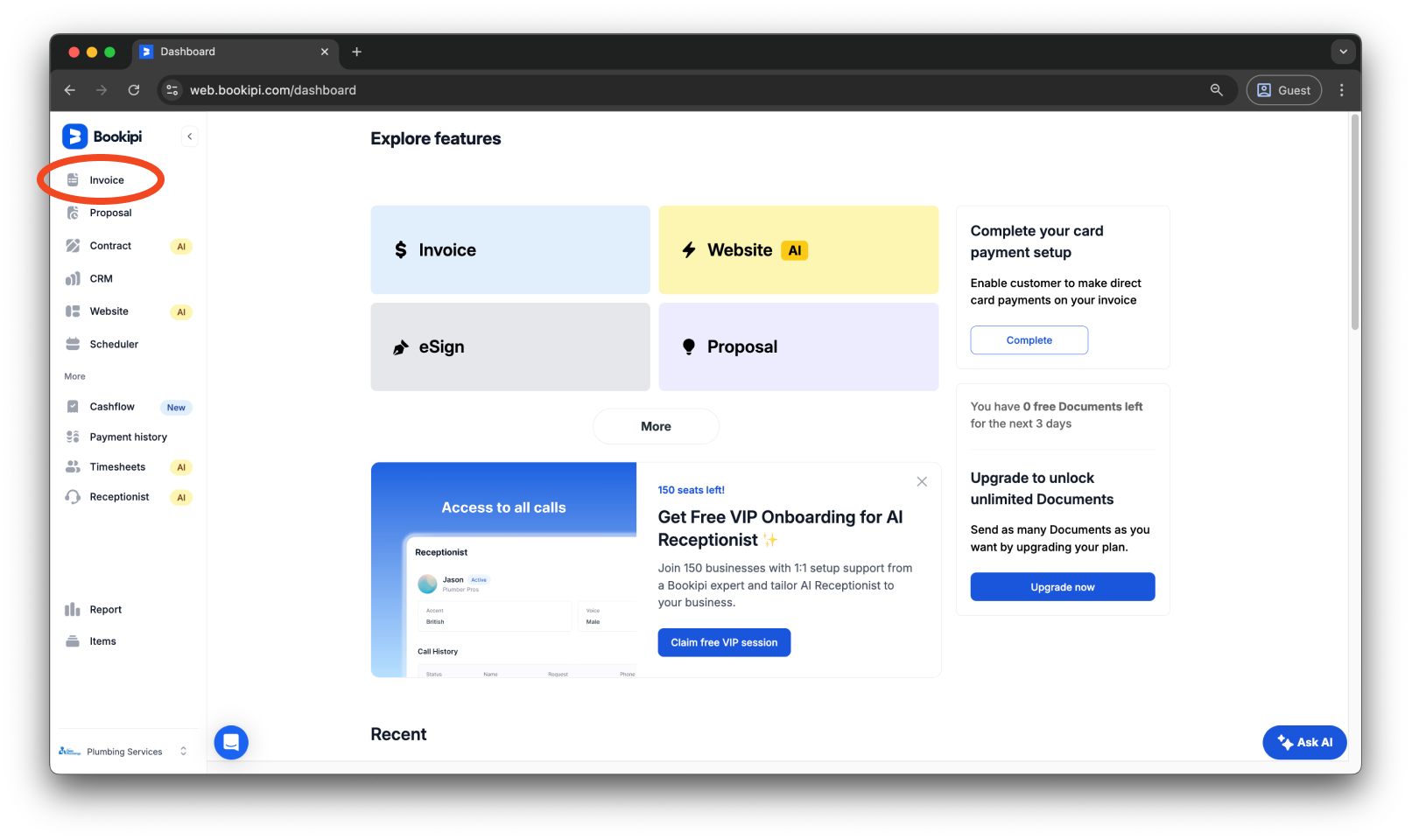The width and height of the screenshot is (1412, 840).
Task: Click the Upgrade now button
Action: (1062, 586)
